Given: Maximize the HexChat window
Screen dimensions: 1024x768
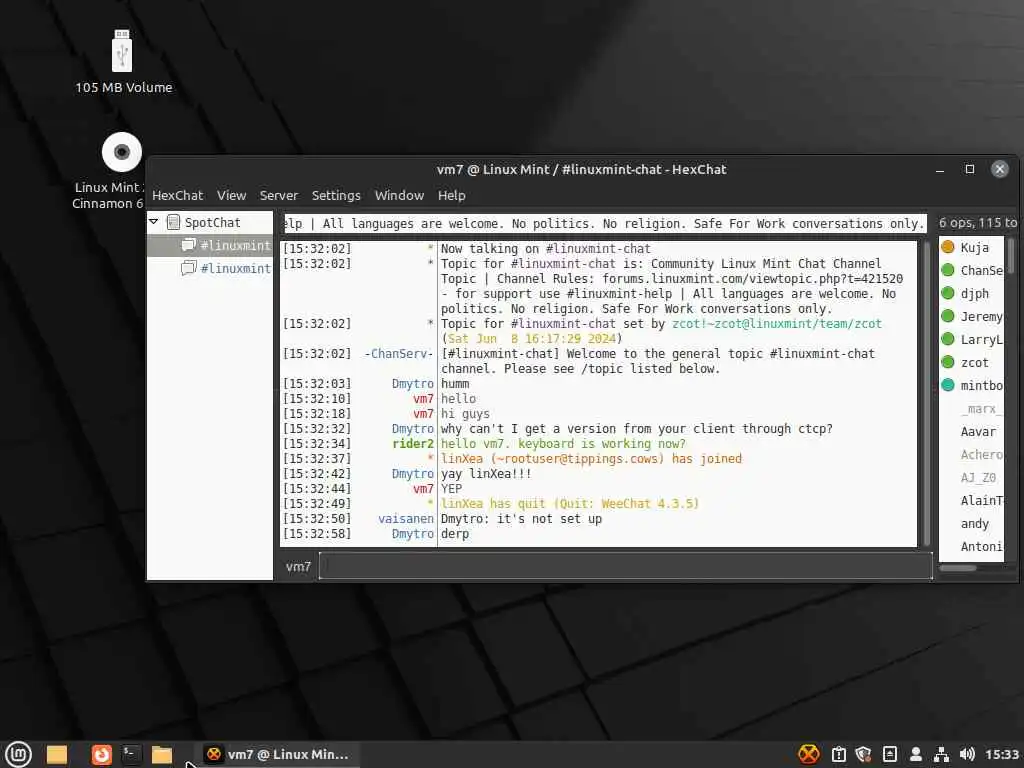Looking at the screenshot, I should tap(970, 169).
